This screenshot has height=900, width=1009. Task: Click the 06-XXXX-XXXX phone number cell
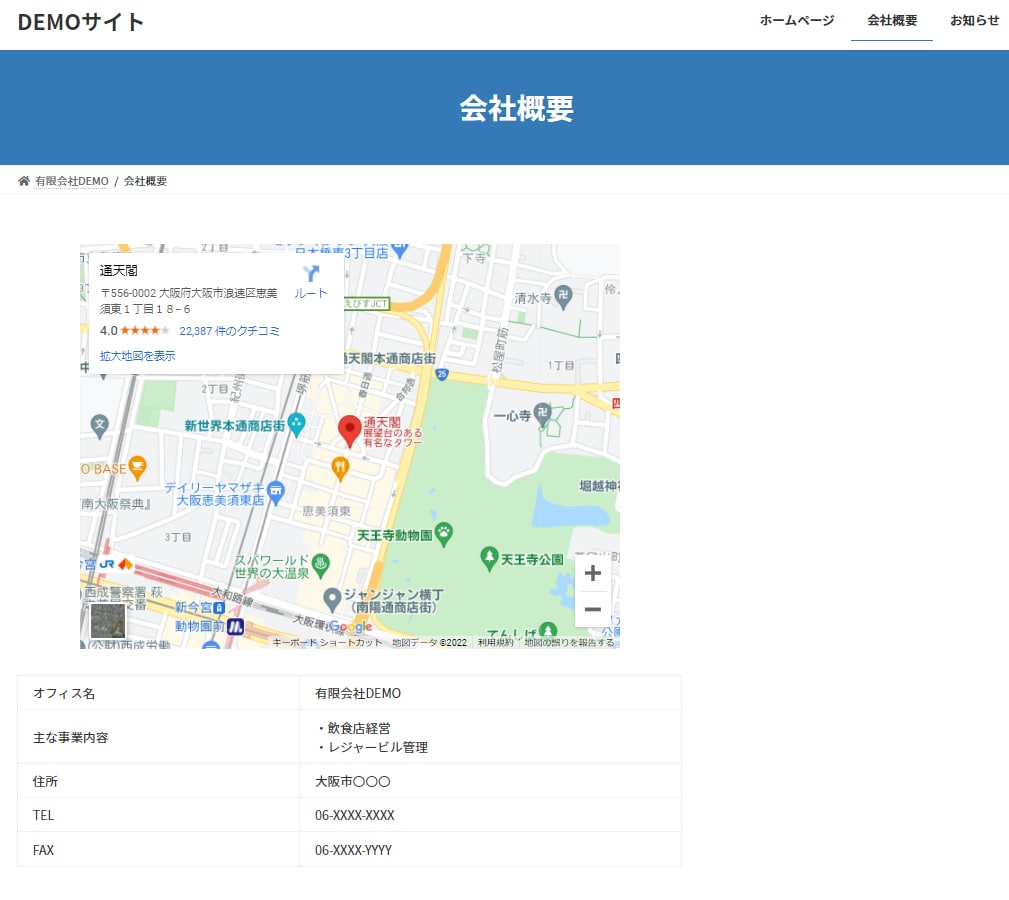(490, 815)
